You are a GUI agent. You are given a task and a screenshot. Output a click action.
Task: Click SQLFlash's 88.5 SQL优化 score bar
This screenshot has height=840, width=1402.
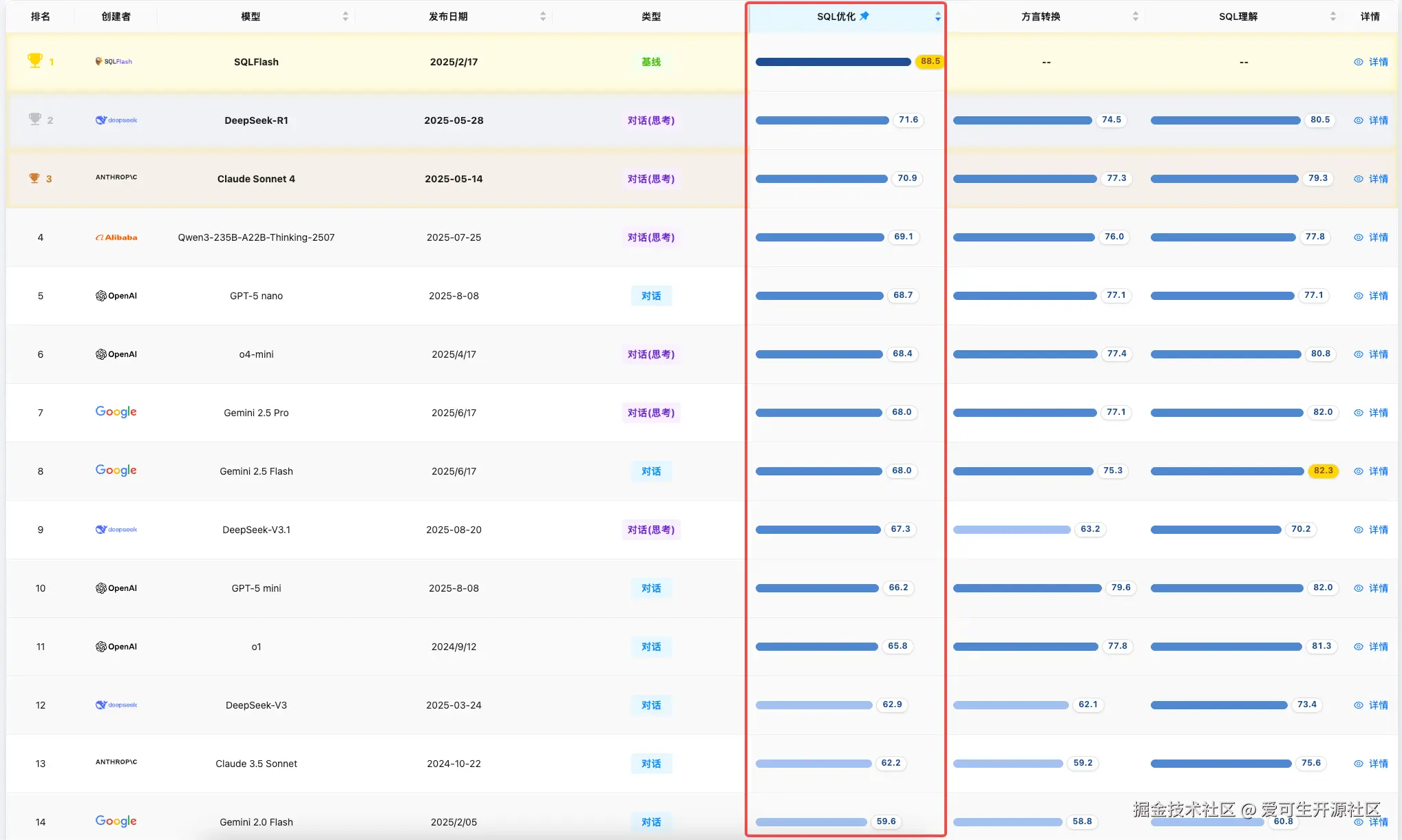coord(833,61)
